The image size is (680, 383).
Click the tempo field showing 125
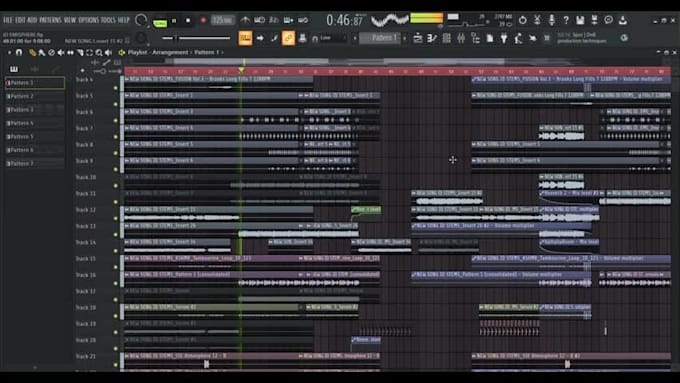pos(222,20)
